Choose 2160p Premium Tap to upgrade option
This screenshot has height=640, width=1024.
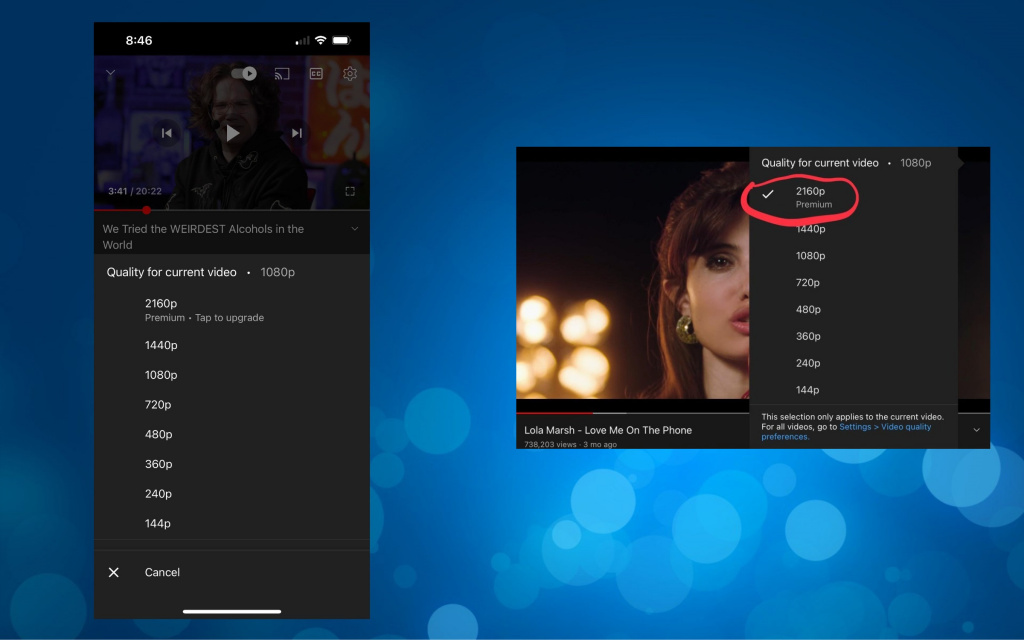(x=204, y=309)
